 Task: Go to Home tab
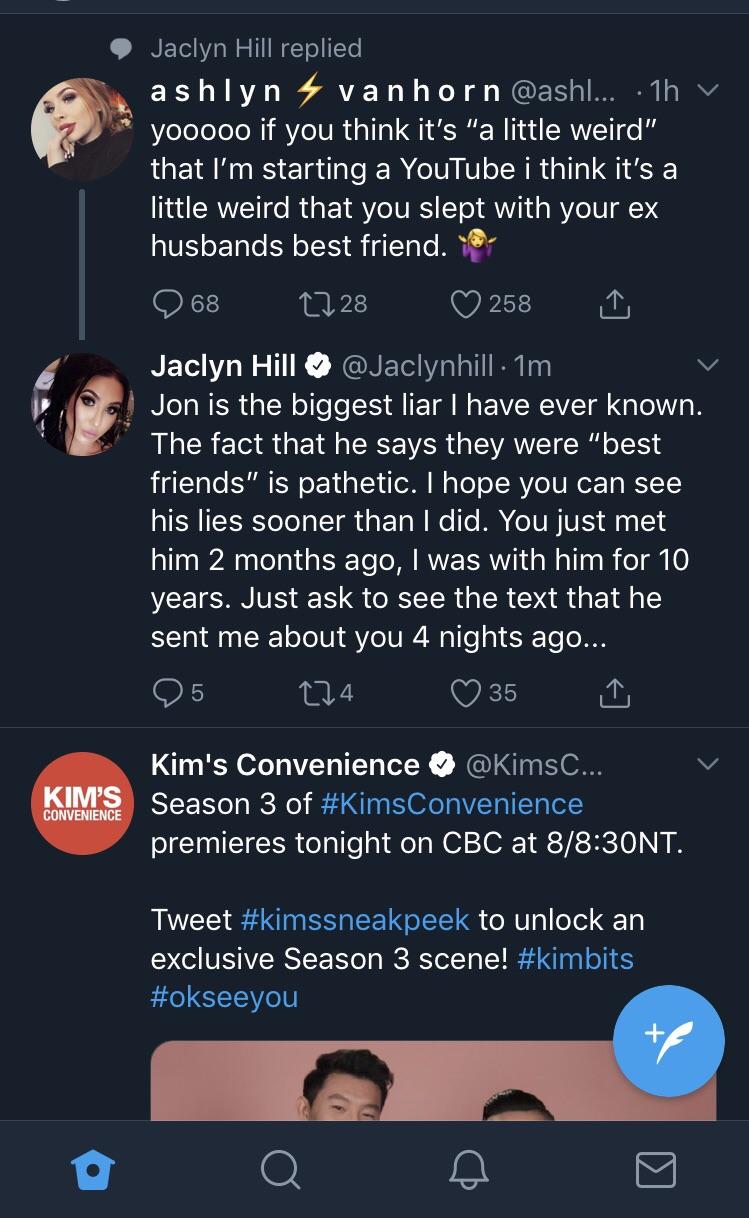[94, 1168]
